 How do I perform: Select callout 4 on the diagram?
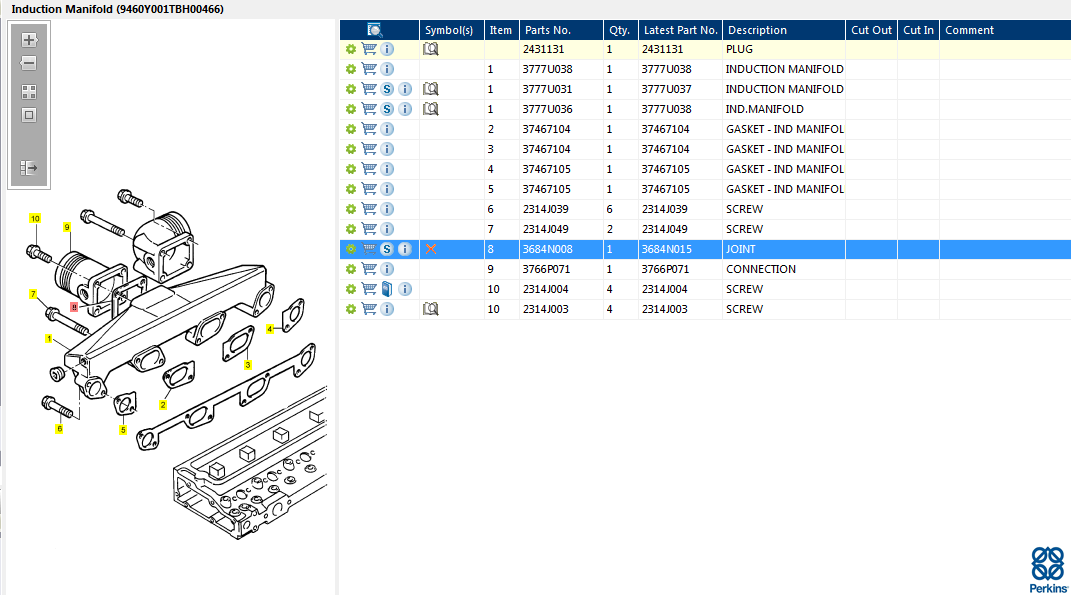tap(270, 329)
